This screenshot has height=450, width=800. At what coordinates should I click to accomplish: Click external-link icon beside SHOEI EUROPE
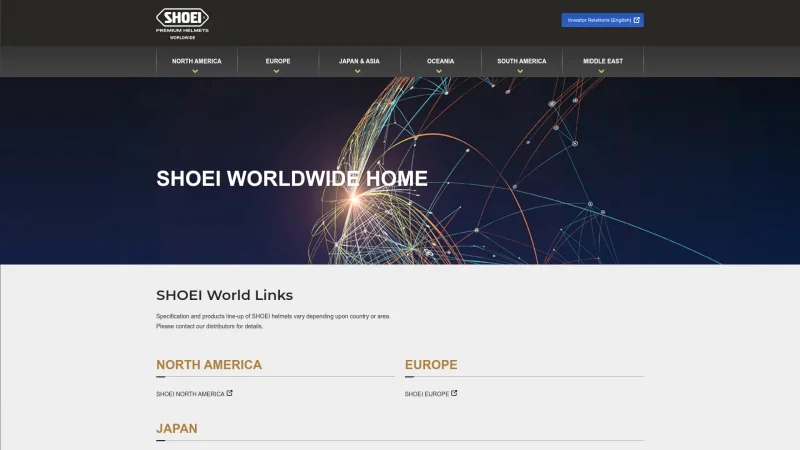point(454,393)
